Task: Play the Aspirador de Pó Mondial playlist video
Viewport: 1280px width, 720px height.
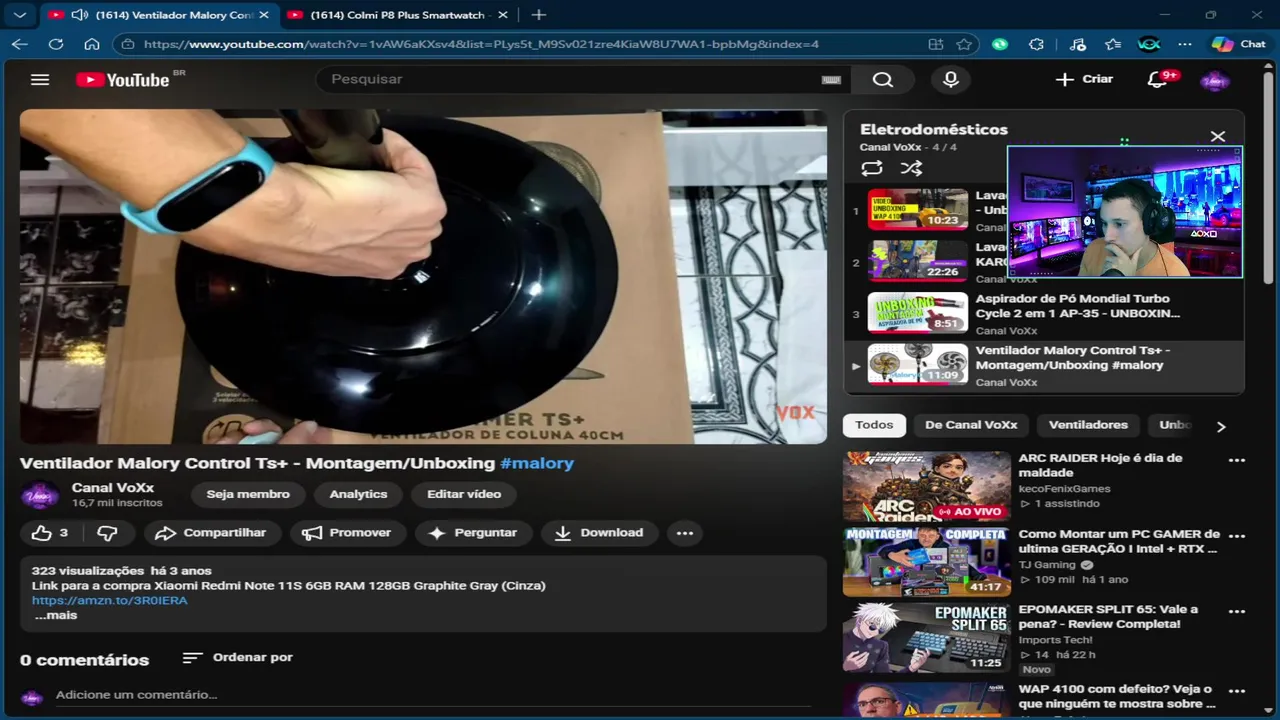Action: coord(1044,314)
